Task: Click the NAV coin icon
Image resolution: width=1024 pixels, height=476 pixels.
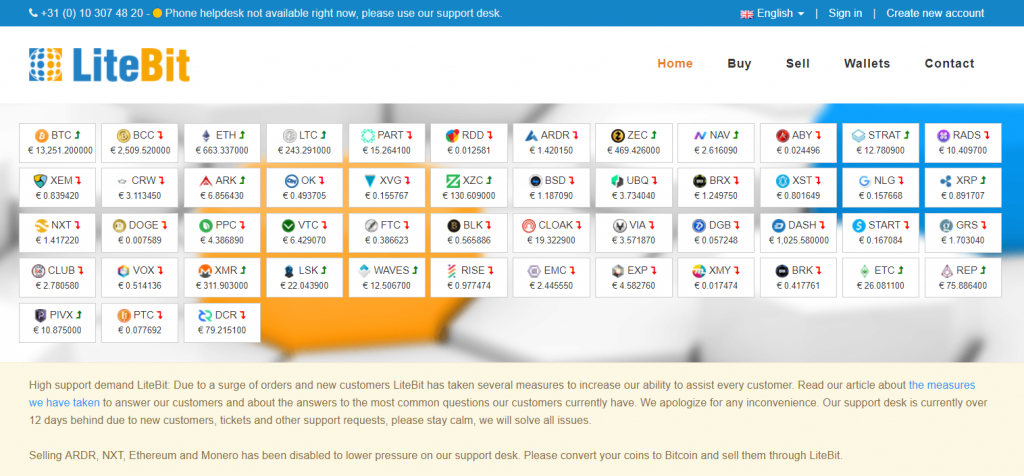Action: 700,136
